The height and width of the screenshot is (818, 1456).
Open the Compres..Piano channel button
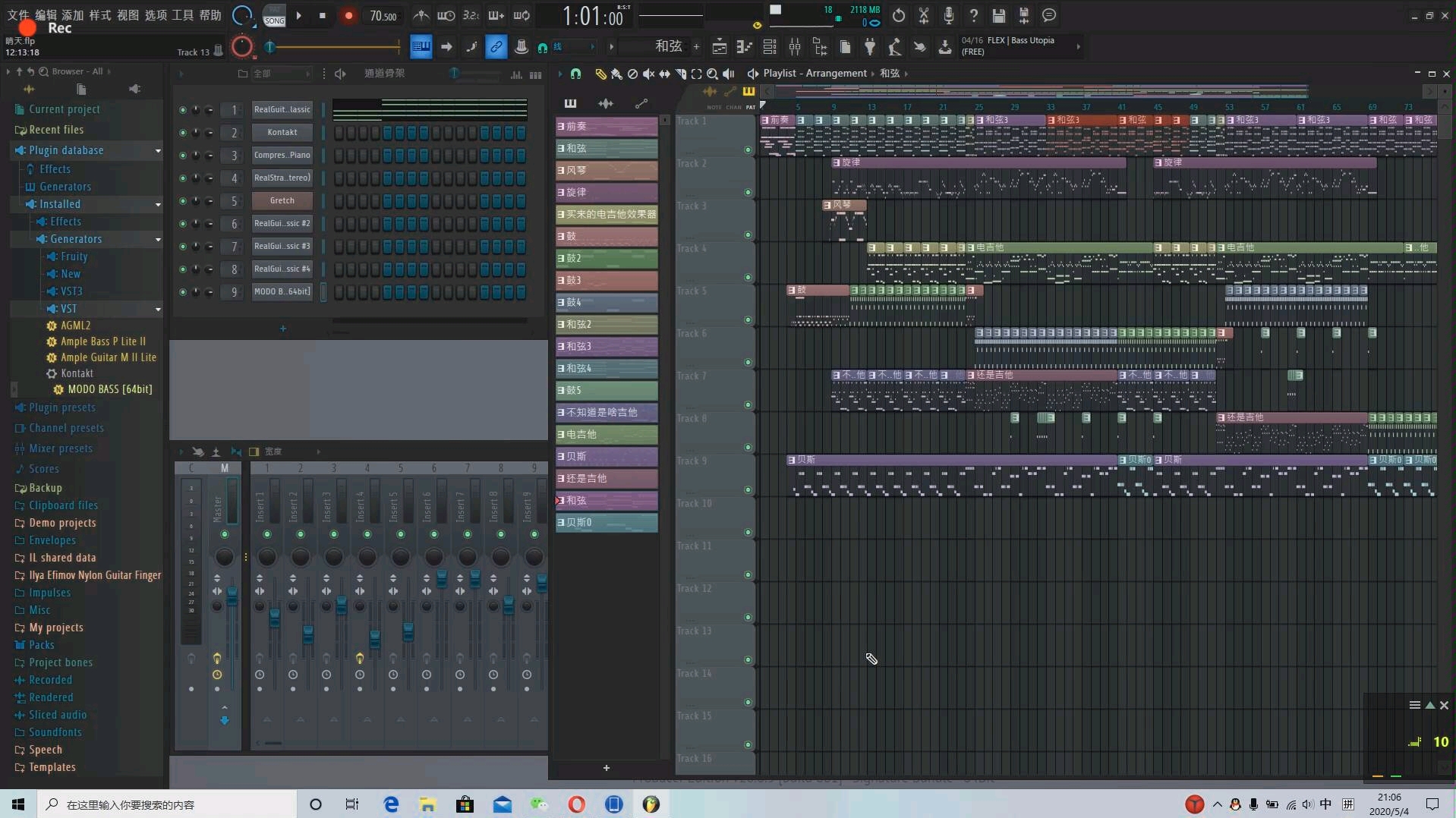point(282,156)
